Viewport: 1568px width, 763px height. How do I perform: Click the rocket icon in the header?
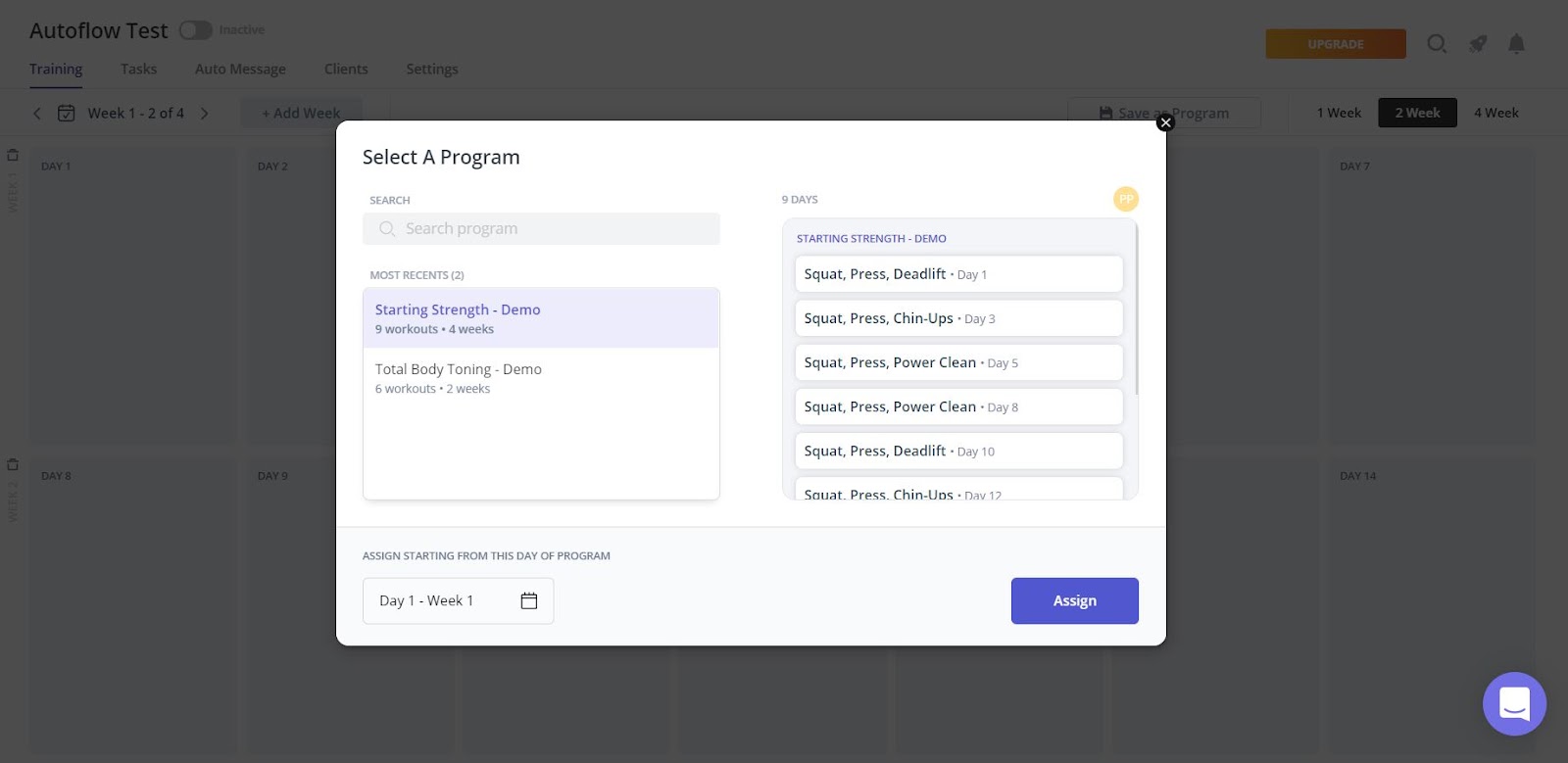point(1478,43)
